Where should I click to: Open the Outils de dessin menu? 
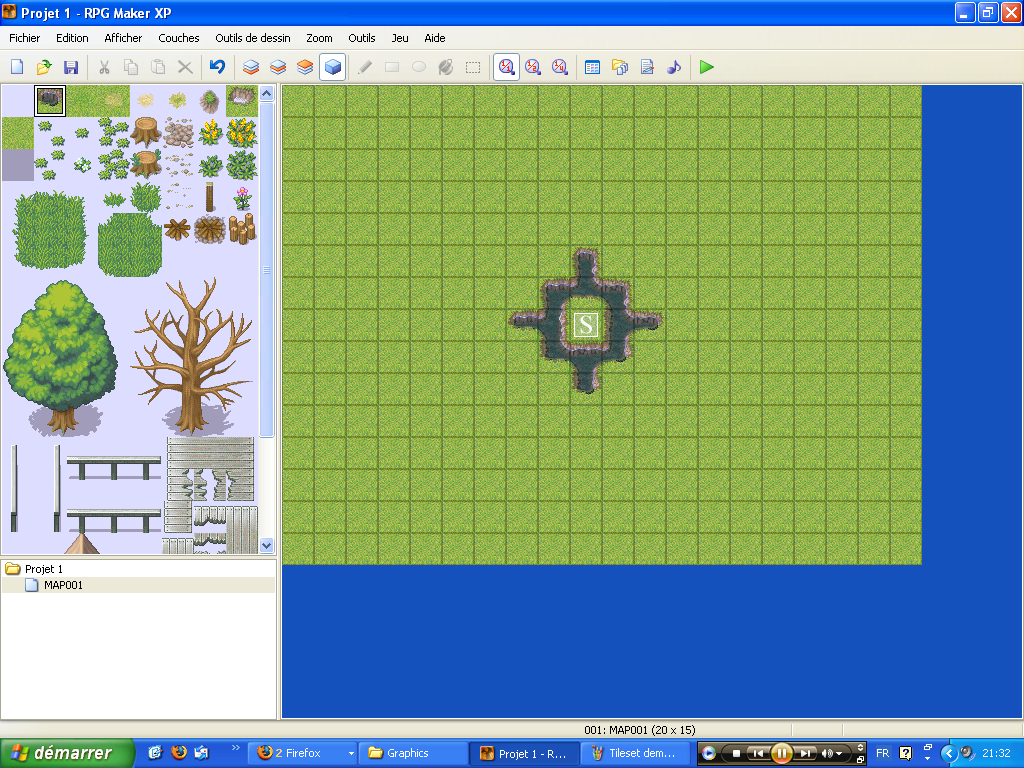point(253,38)
